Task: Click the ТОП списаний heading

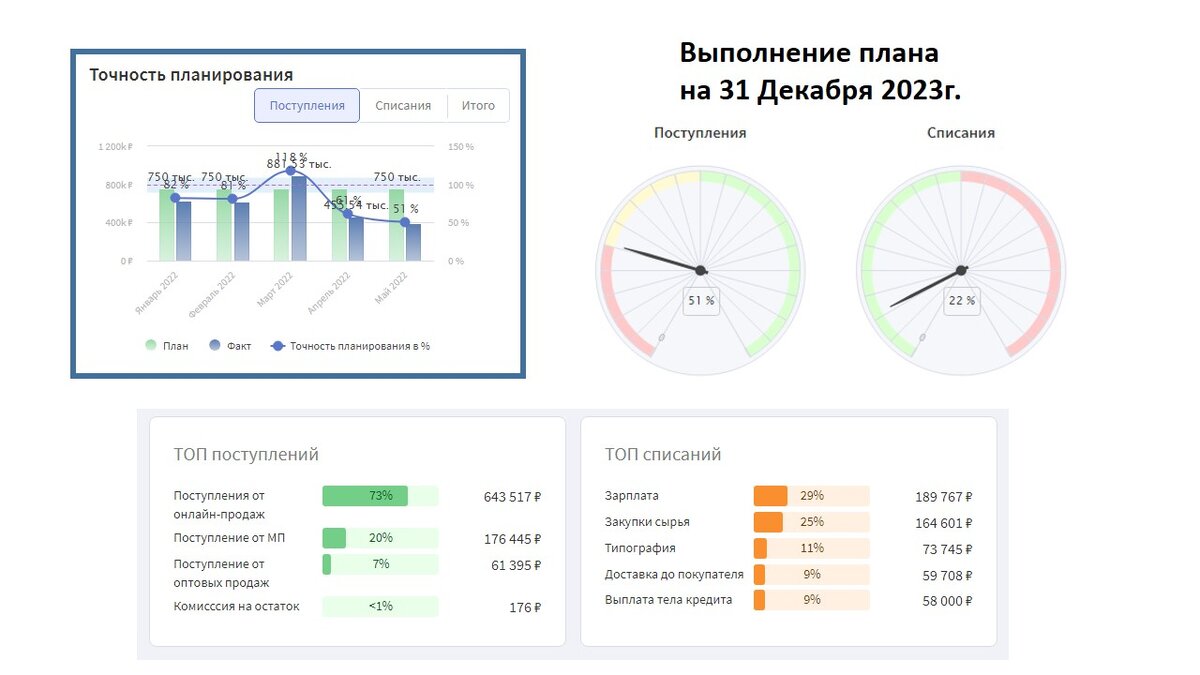Action: pyautogui.click(x=663, y=455)
